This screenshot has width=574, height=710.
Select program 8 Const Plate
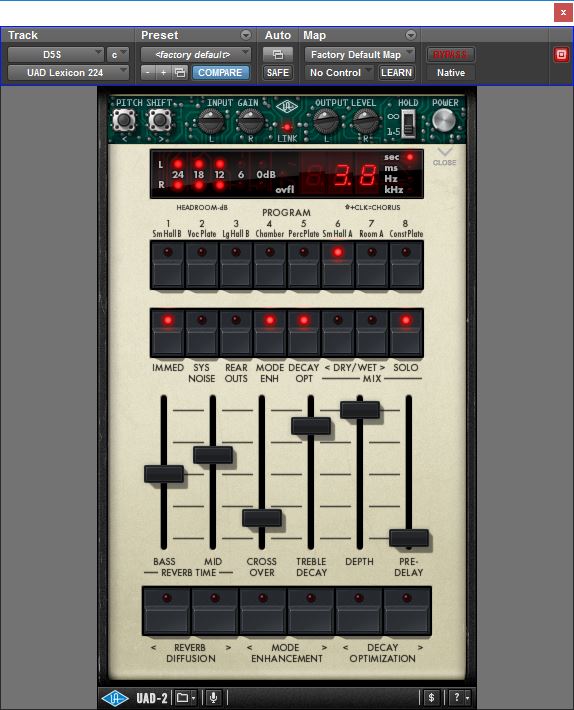point(406,265)
